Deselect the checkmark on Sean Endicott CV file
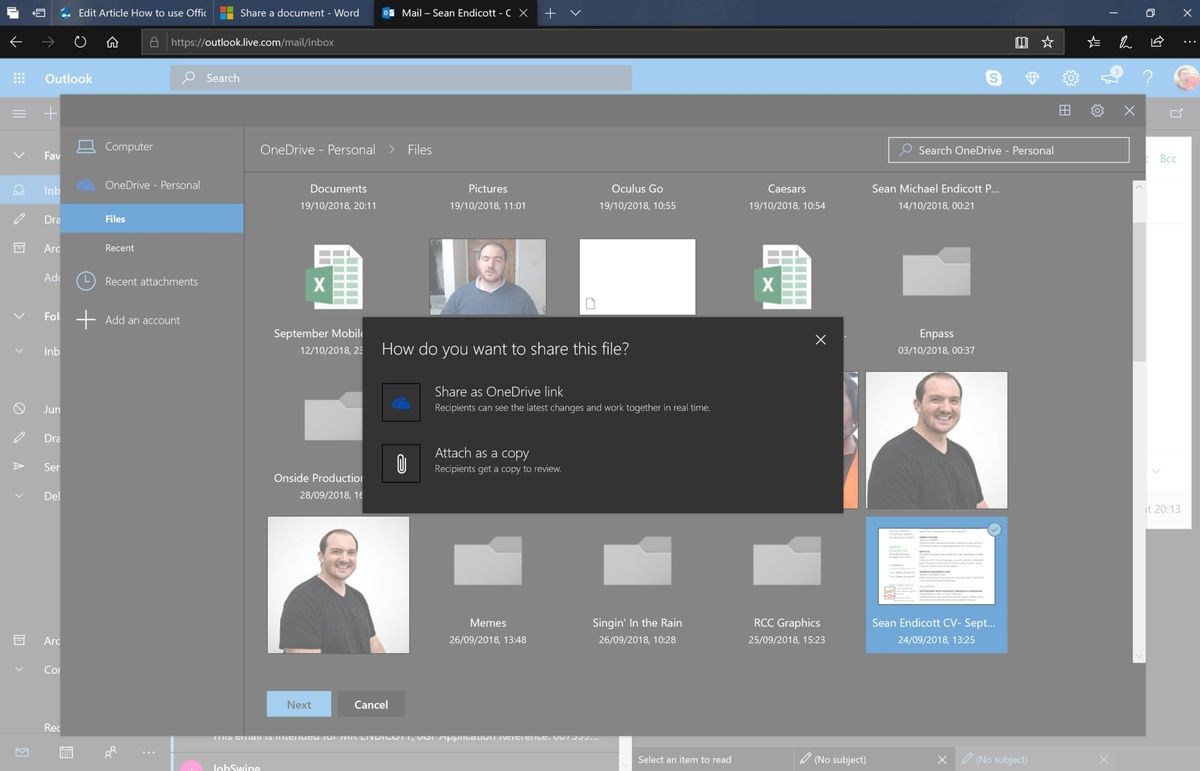 [993, 530]
